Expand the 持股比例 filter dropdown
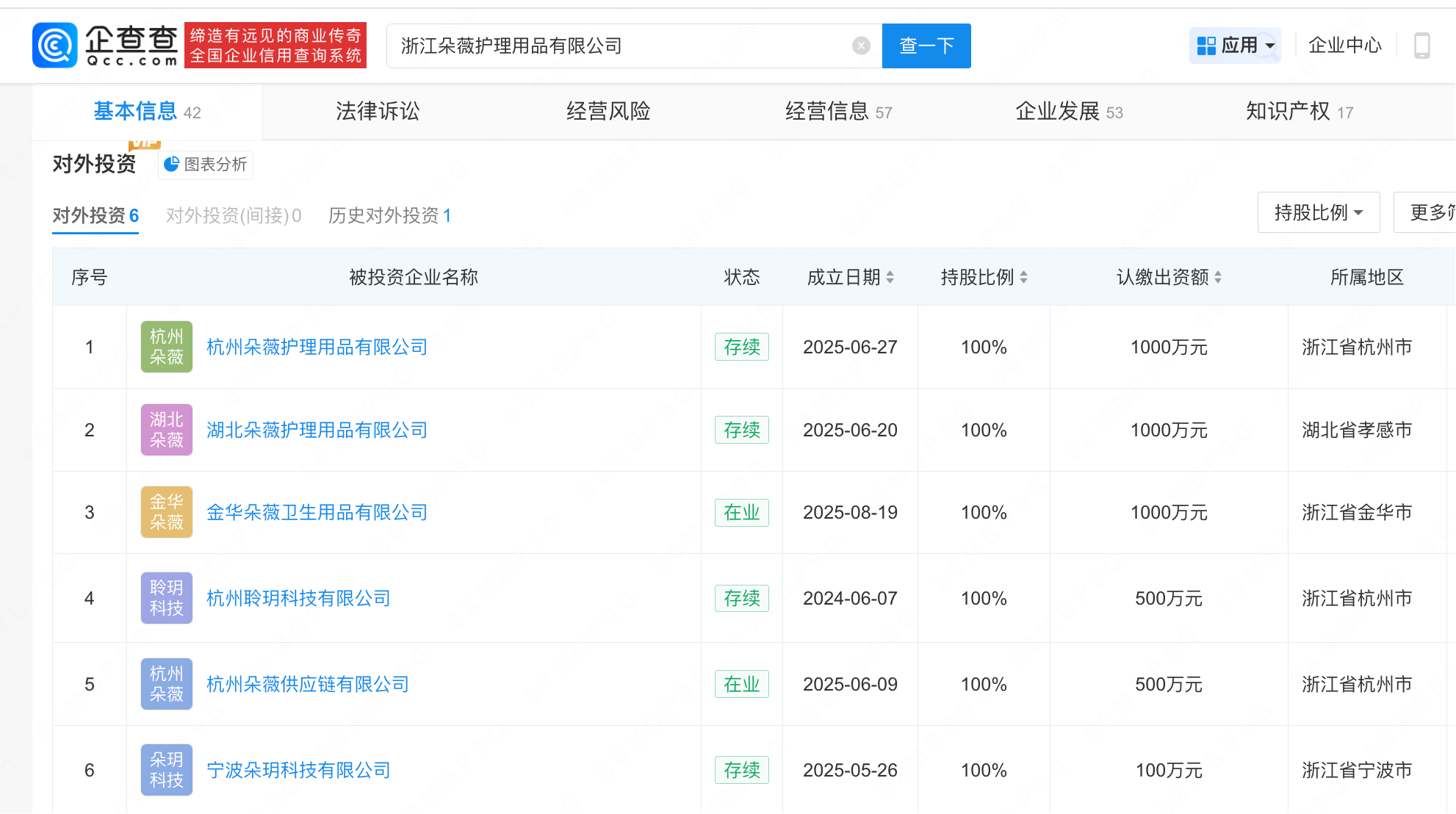 [1318, 213]
